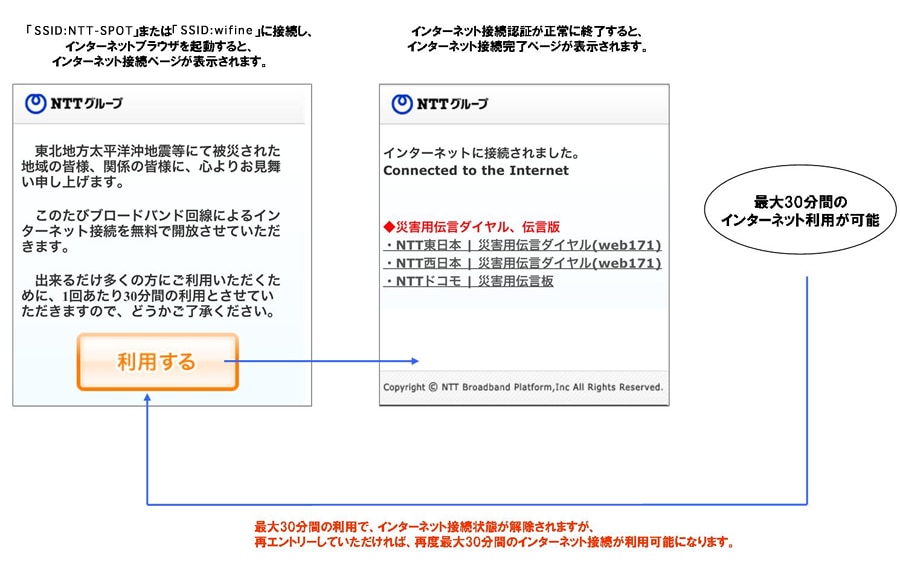Click the caption mentioning SSID:NTT-SPOT

tap(168, 46)
